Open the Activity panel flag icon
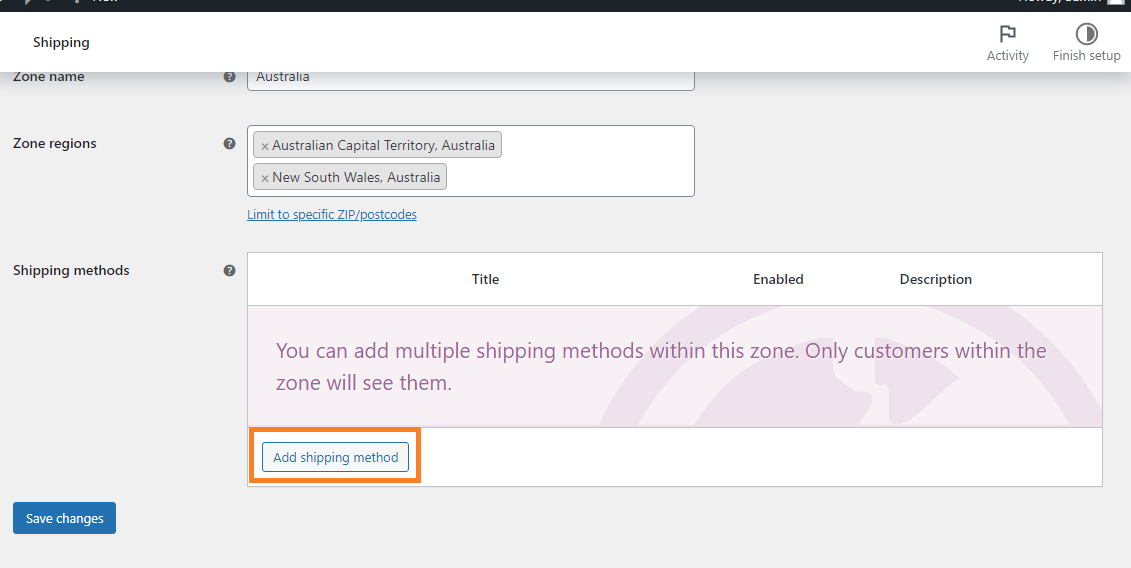1131x568 pixels. [1007, 33]
